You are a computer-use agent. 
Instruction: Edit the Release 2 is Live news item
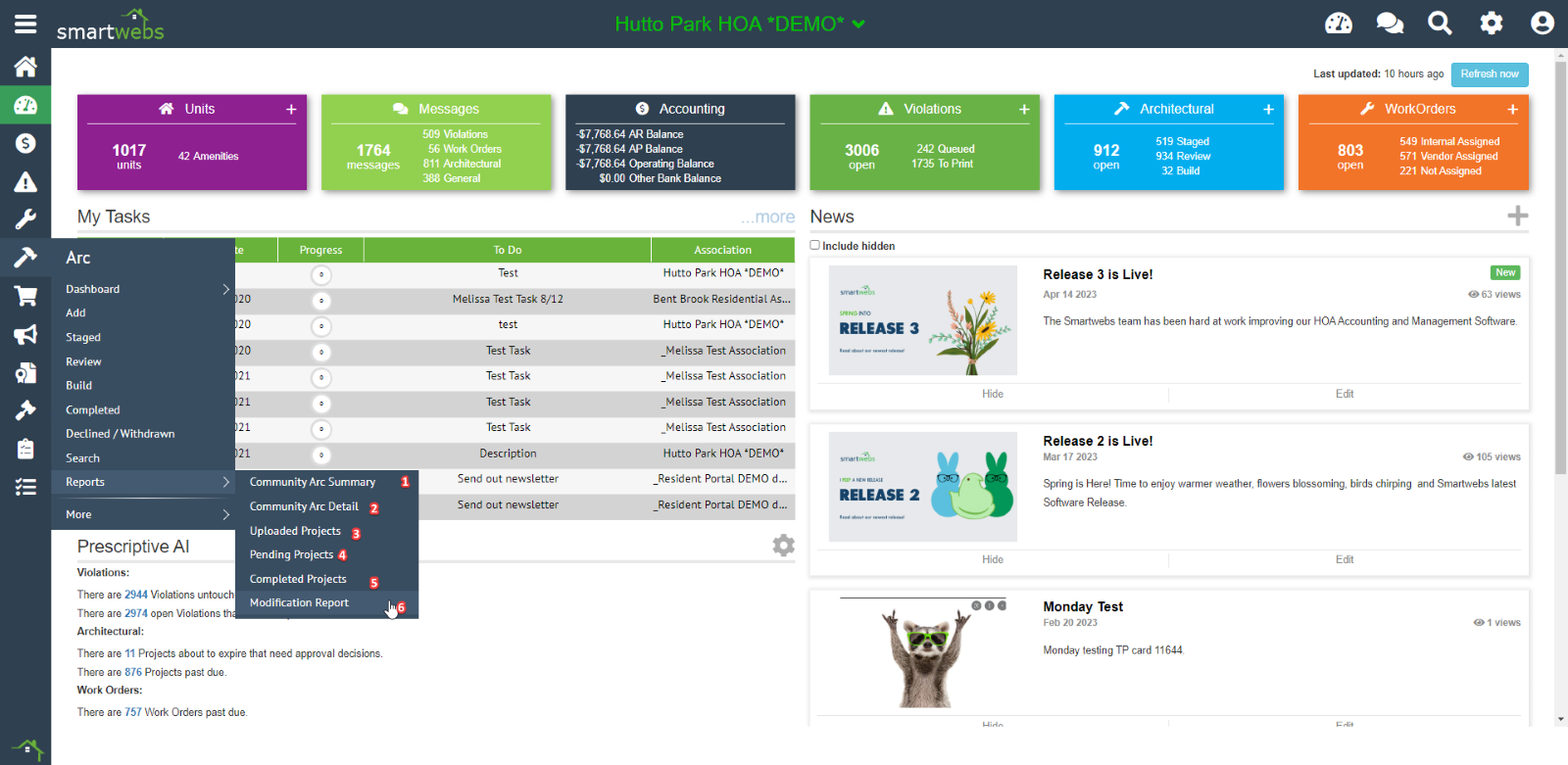pos(1345,559)
